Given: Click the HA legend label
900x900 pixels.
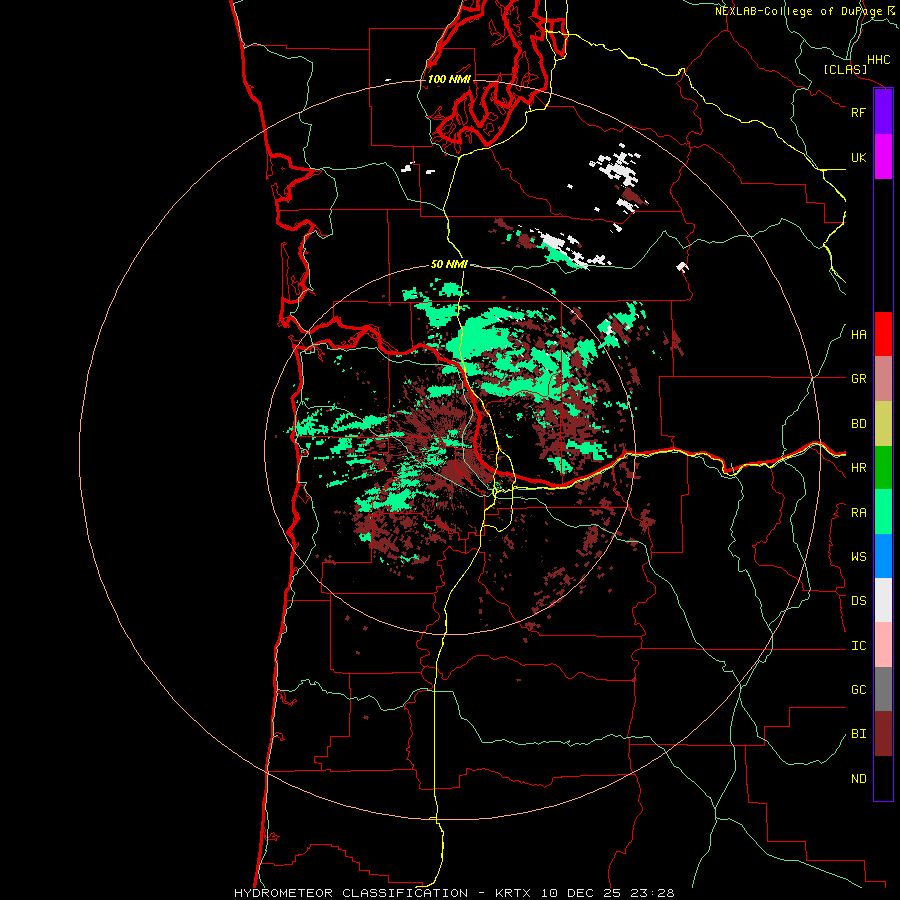Looking at the screenshot, I should tap(859, 334).
